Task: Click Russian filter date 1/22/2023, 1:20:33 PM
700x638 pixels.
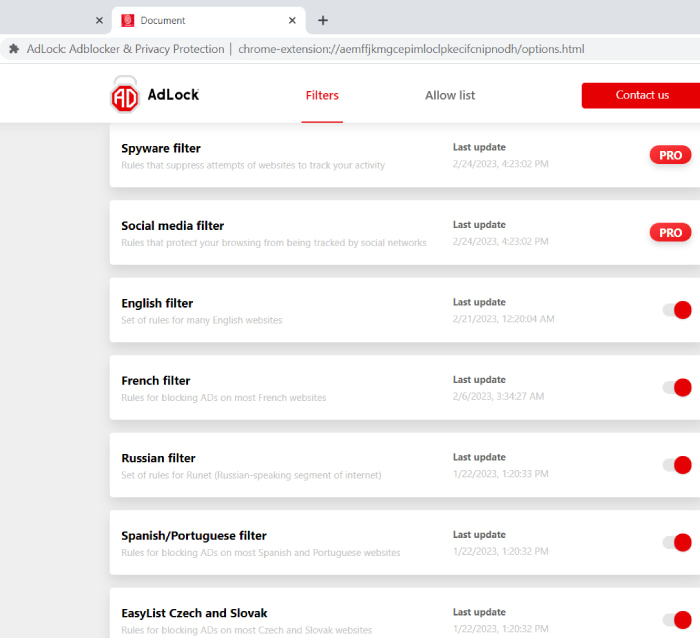Action: 500,474
